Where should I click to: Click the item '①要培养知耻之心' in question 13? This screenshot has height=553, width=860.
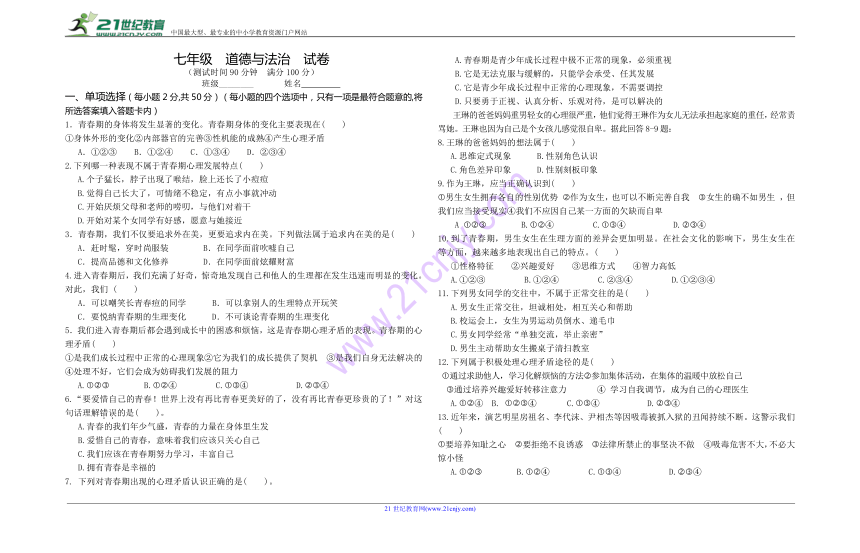click(472, 444)
